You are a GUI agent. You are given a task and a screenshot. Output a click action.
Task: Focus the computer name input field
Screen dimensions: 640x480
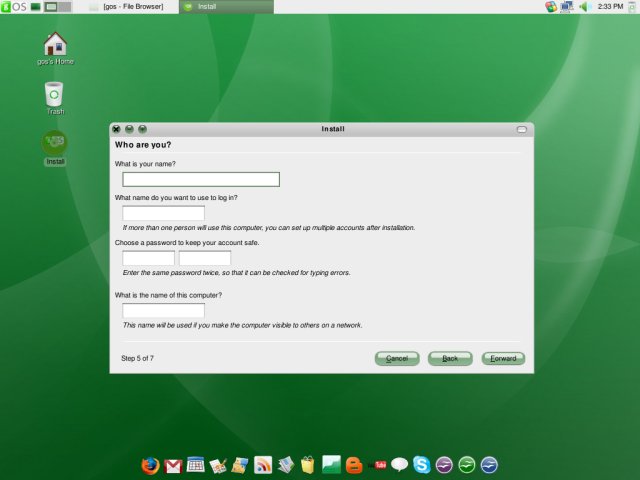163,311
